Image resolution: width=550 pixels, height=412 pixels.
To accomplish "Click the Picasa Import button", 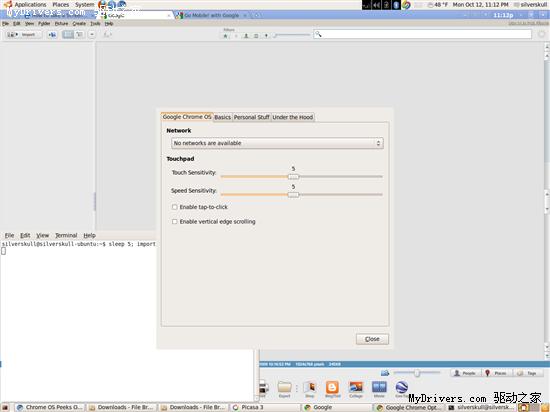I will tap(23, 34).
